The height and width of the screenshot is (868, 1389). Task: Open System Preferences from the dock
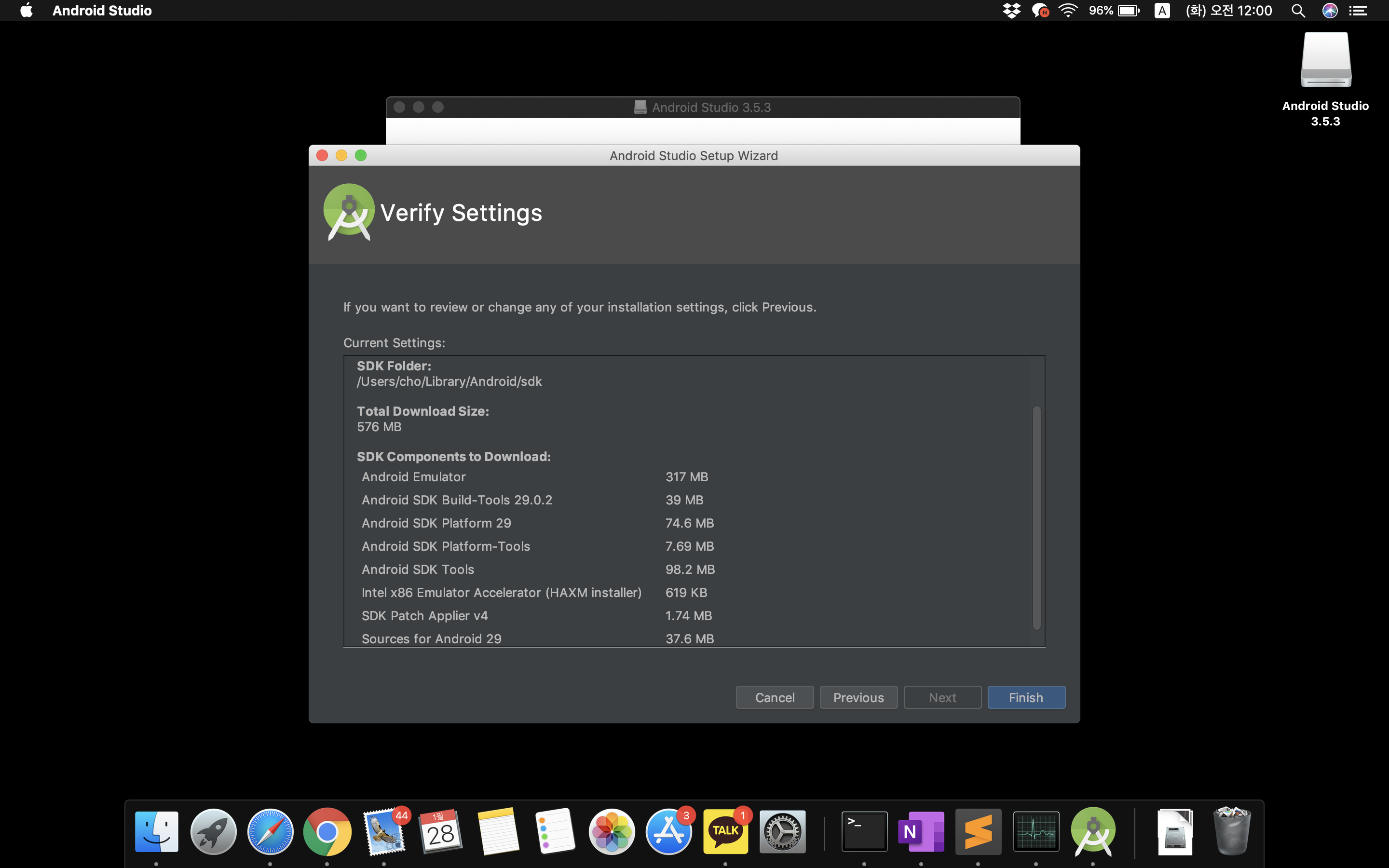point(782,831)
